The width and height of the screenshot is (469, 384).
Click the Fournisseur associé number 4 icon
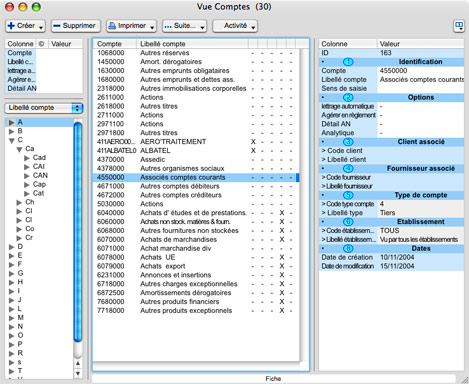(x=348, y=168)
